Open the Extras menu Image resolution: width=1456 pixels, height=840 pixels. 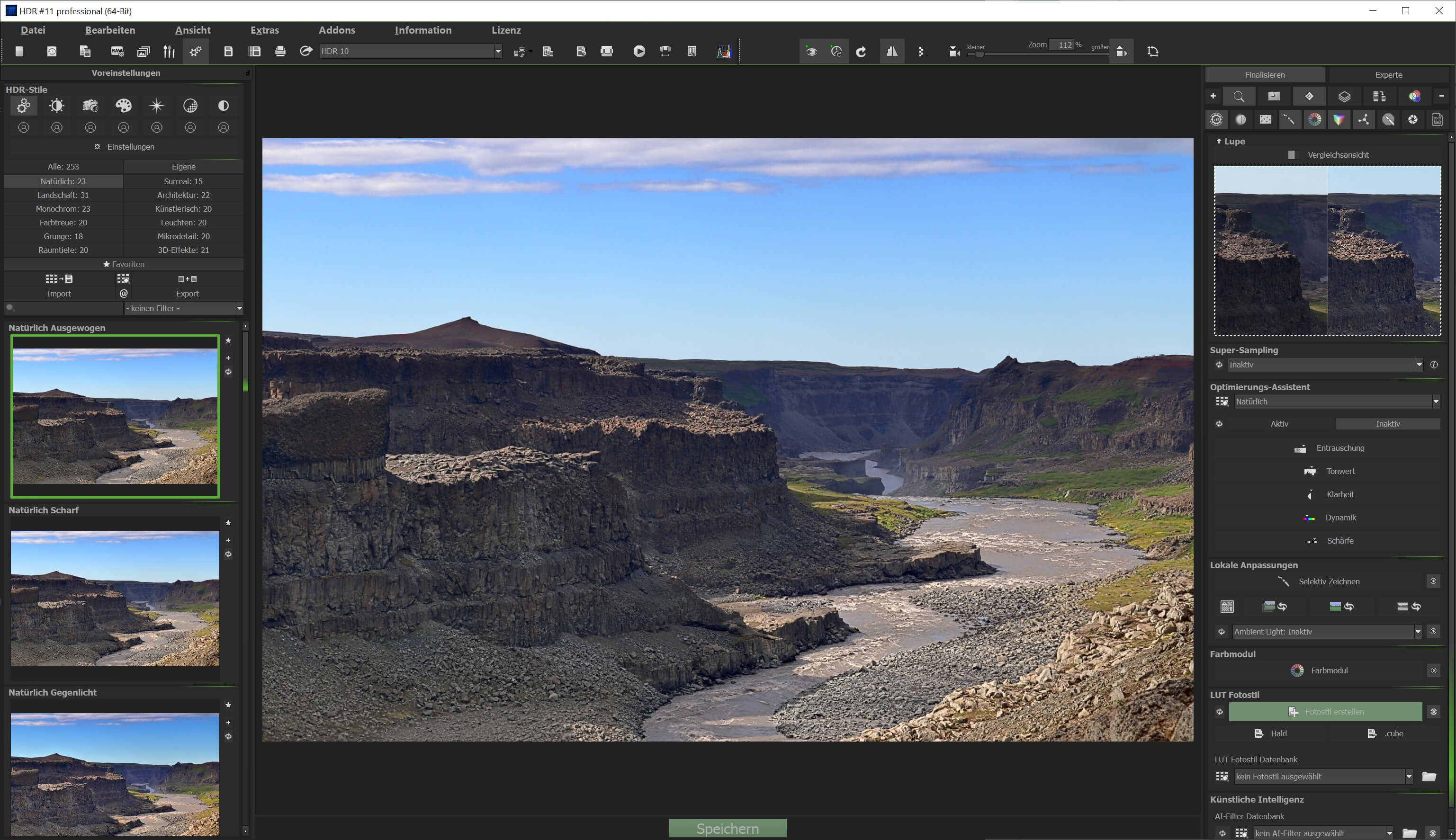point(264,30)
